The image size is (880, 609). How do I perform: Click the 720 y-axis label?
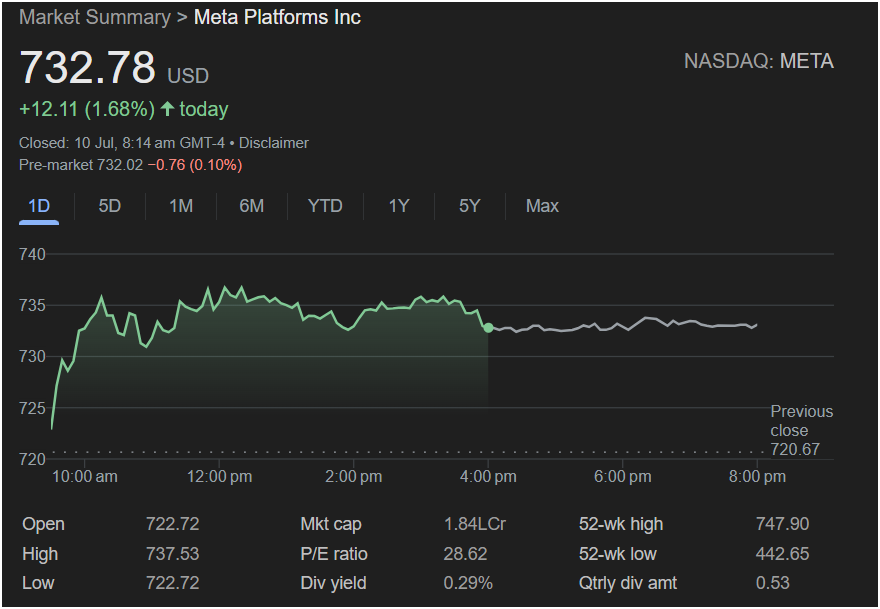click(x=32, y=460)
